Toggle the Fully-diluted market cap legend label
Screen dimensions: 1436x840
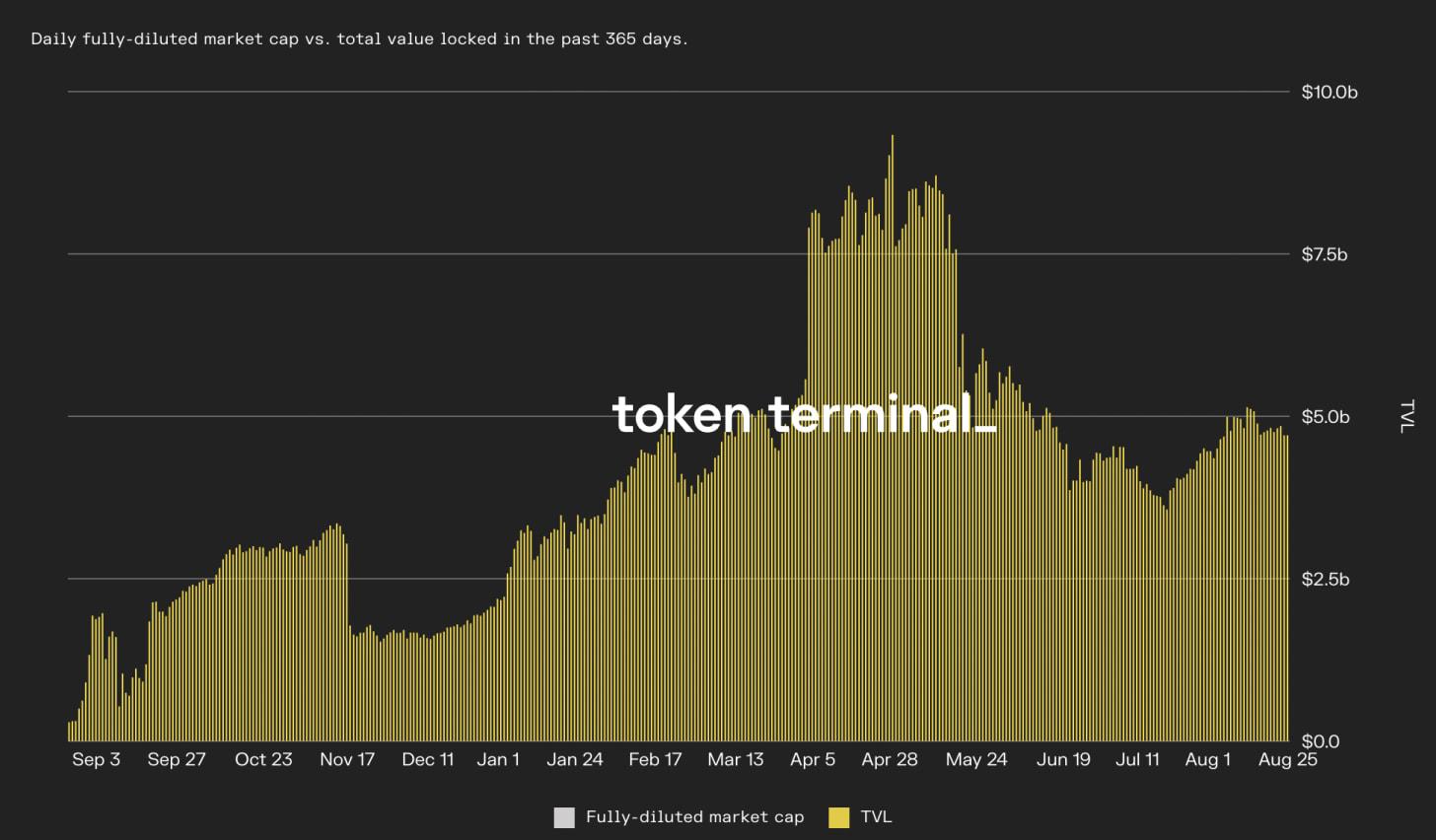point(694,817)
